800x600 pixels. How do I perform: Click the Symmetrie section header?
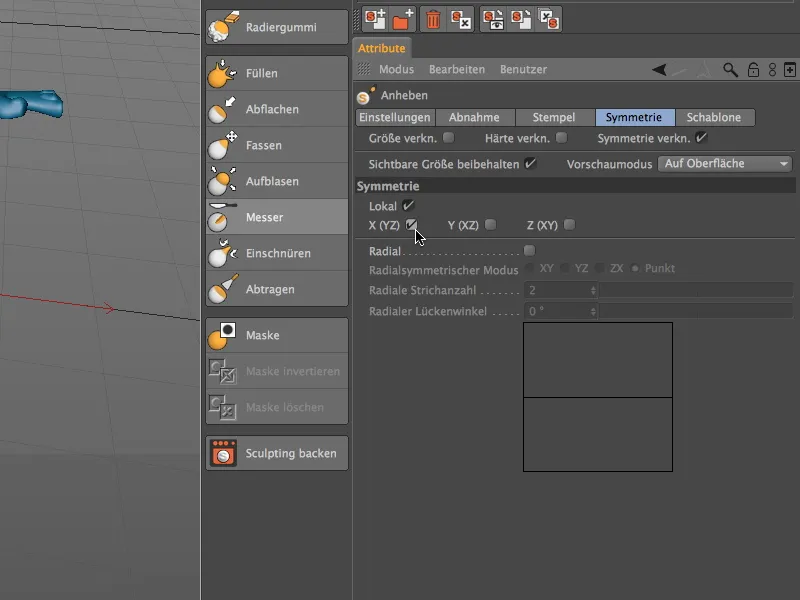coord(576,186)
